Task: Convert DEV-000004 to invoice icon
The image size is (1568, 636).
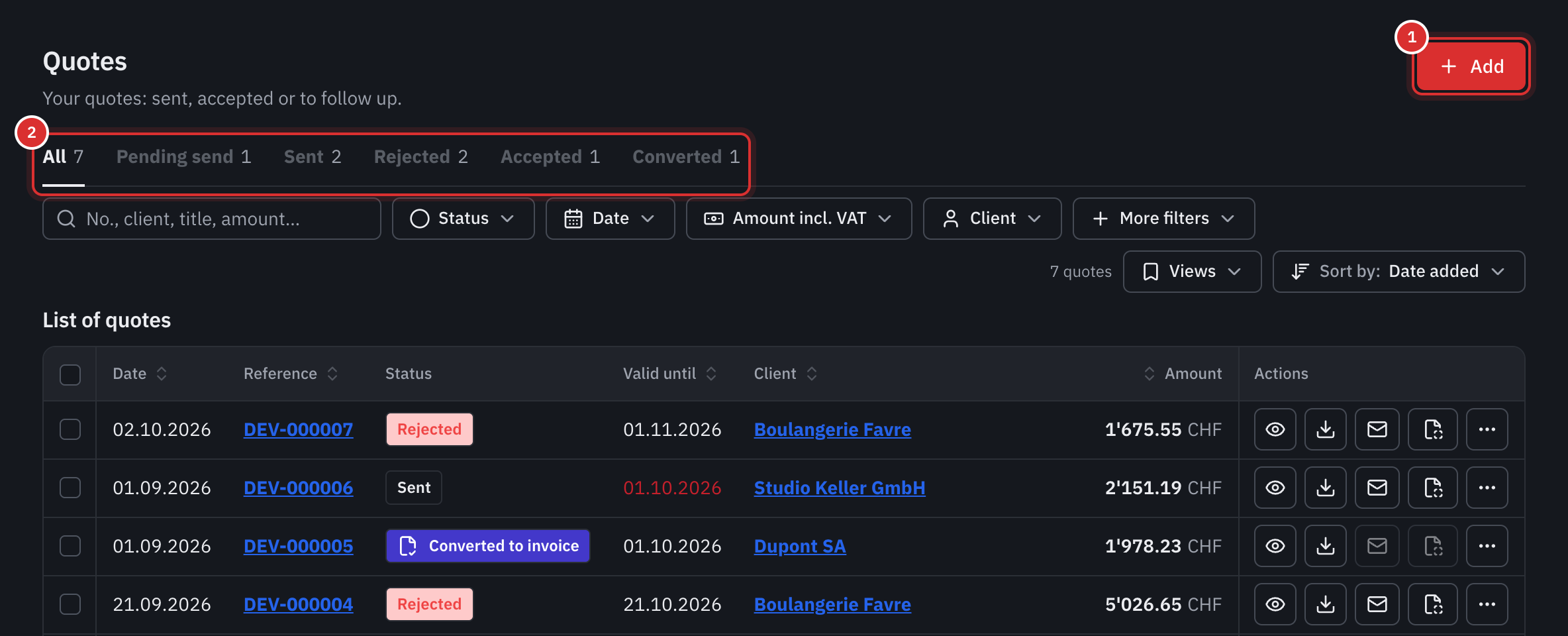Action: (x=1433, y=604)
